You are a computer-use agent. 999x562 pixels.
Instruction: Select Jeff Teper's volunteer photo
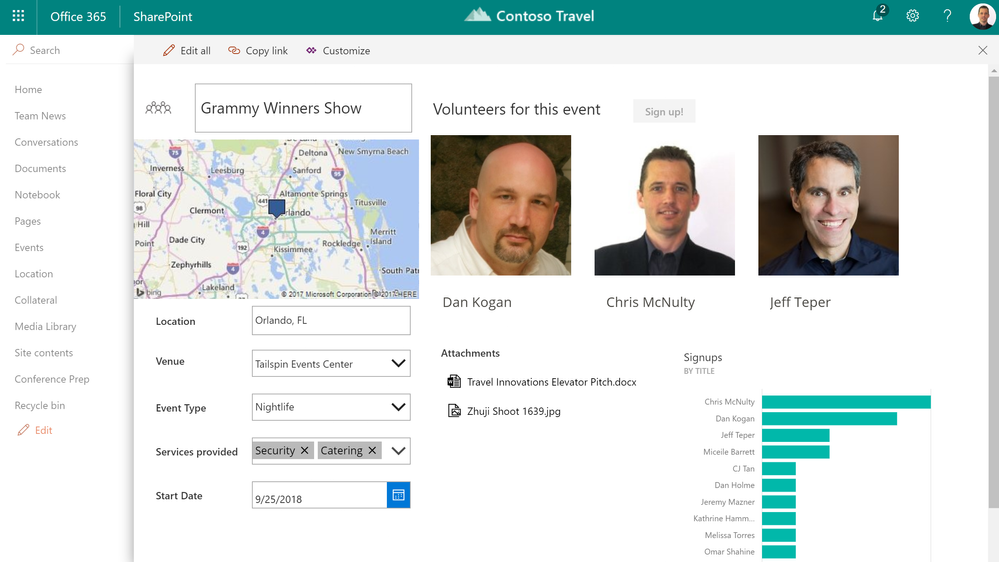point(828,205)
